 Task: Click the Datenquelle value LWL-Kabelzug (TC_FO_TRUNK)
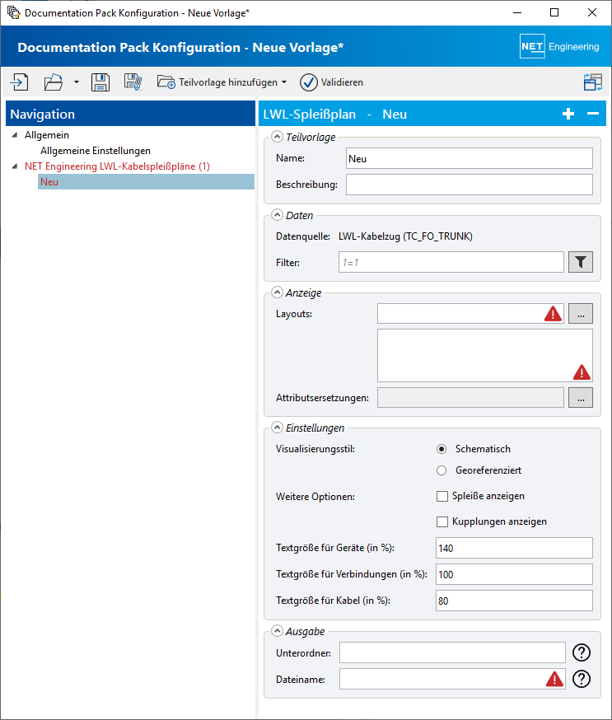[x=405, y=236]
